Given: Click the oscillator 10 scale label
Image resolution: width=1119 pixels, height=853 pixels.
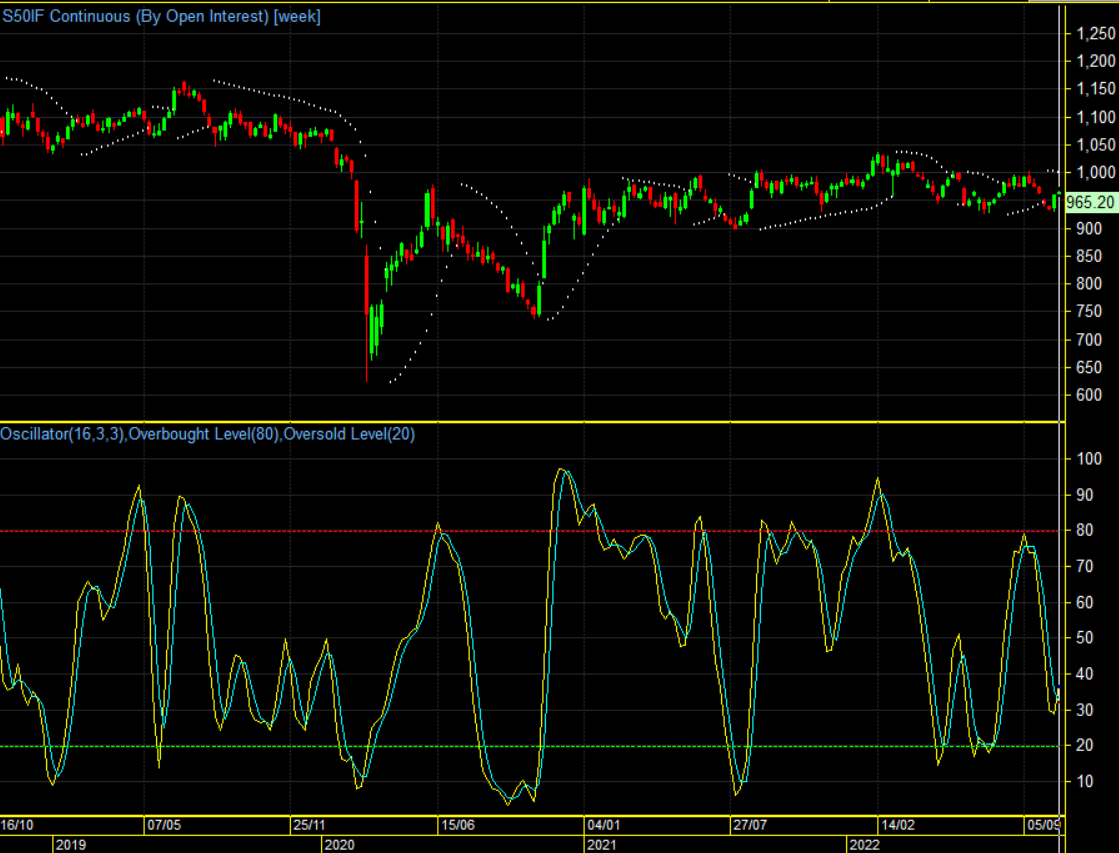Looking at the screenshot, I should click(x=1085, y=781).
